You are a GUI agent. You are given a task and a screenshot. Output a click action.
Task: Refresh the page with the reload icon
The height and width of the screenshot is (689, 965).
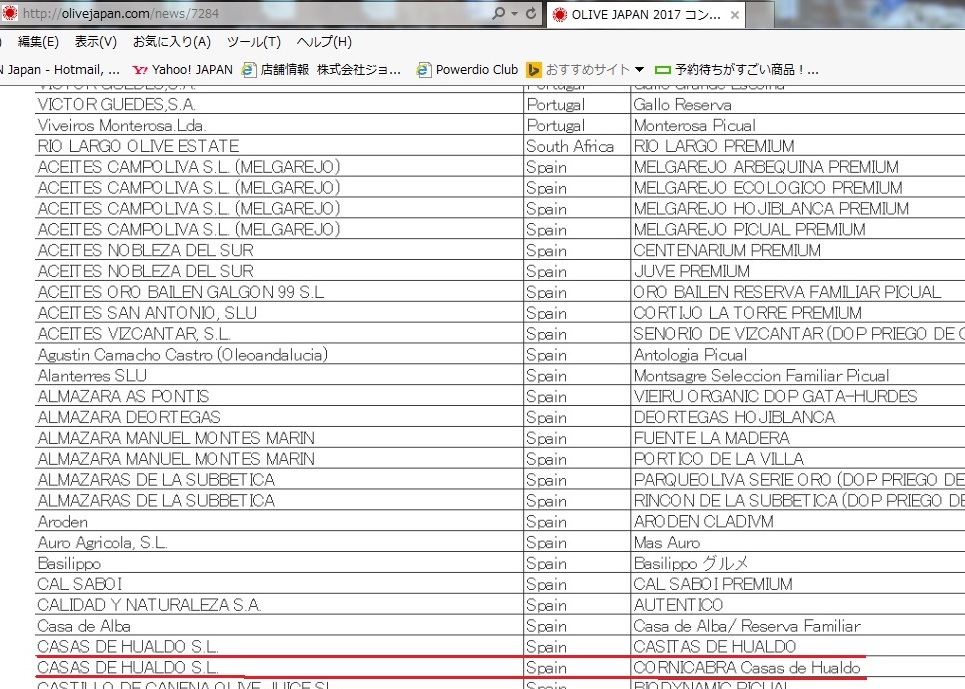click(x=531, y=13)
